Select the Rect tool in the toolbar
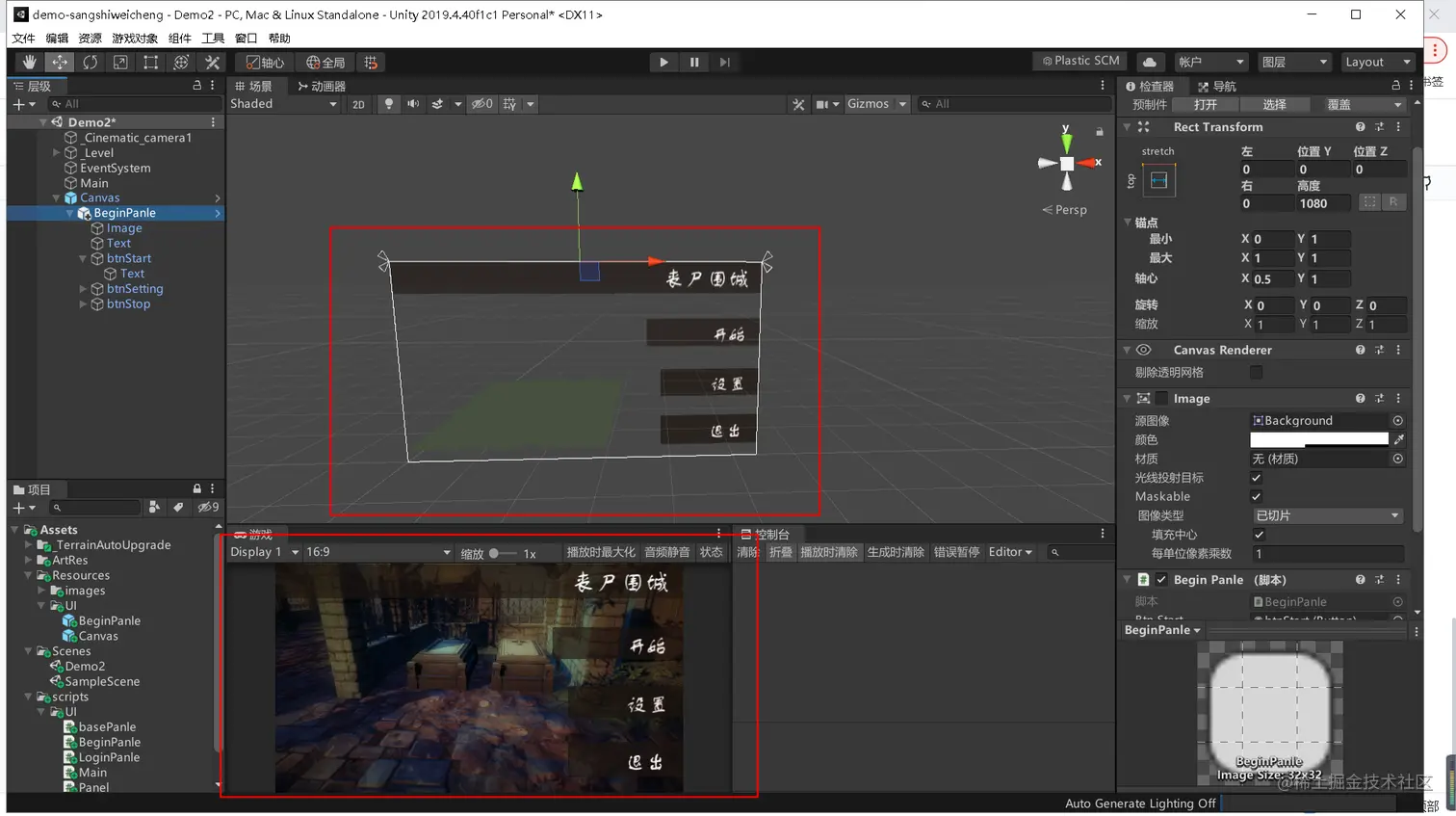The width and height of the screenshot is (1456, 816). pyautogui.click(x=151, y=63)
